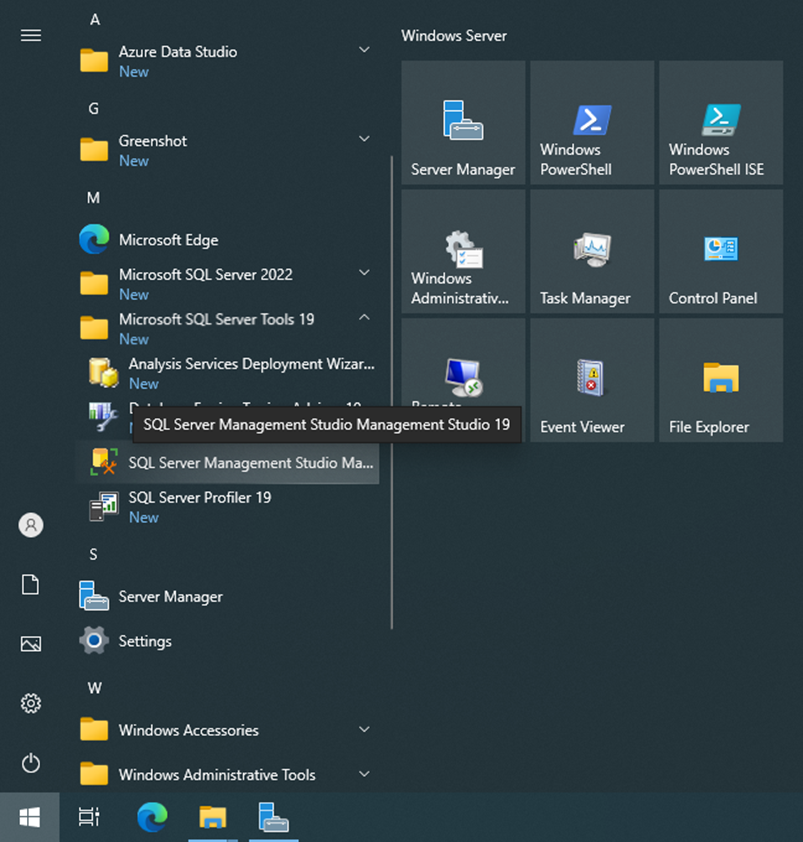This screenshot has height=842, width=803.
Task: Click the app list vertical scrollbar
Action: tap(392, 392)
